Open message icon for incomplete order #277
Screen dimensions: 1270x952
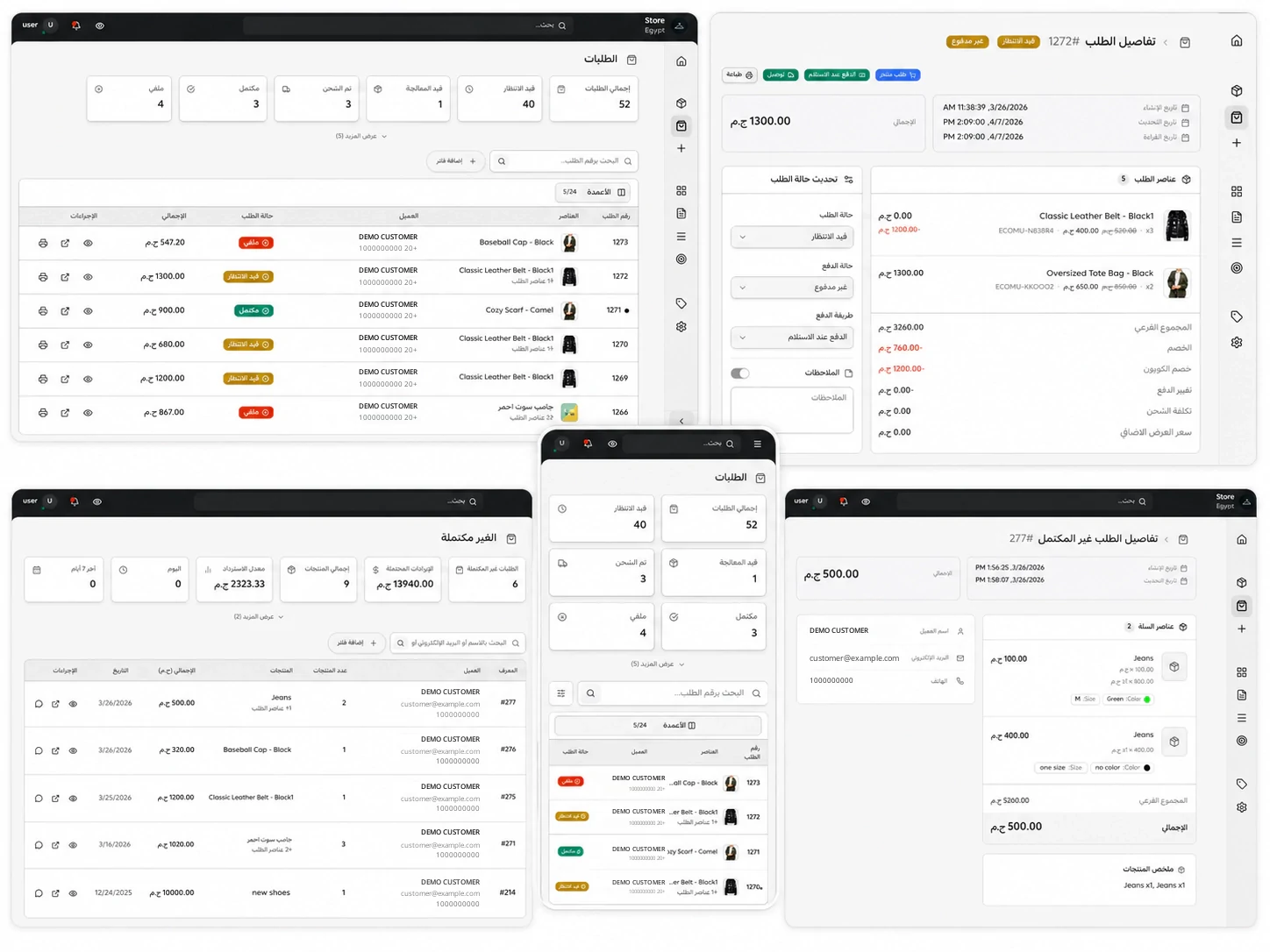point(39,704)
